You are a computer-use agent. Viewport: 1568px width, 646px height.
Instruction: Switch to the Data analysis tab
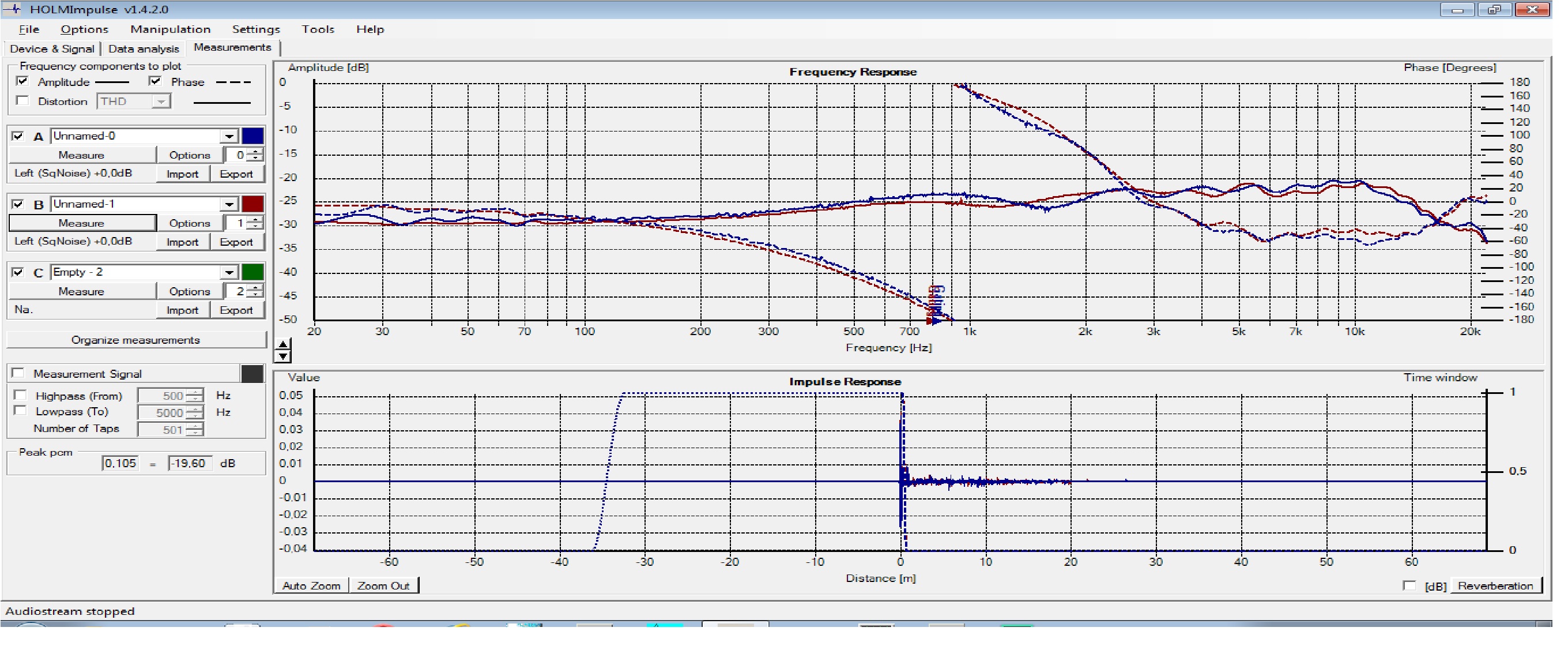pyautogui.click(x=144, y=48)
